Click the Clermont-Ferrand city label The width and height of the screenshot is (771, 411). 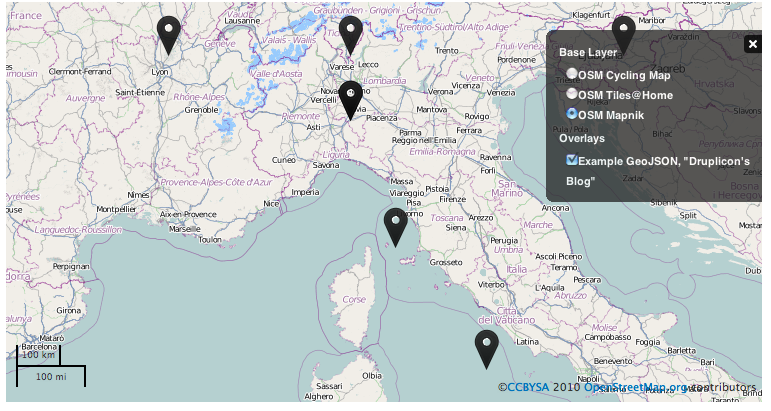click(80, 72)
